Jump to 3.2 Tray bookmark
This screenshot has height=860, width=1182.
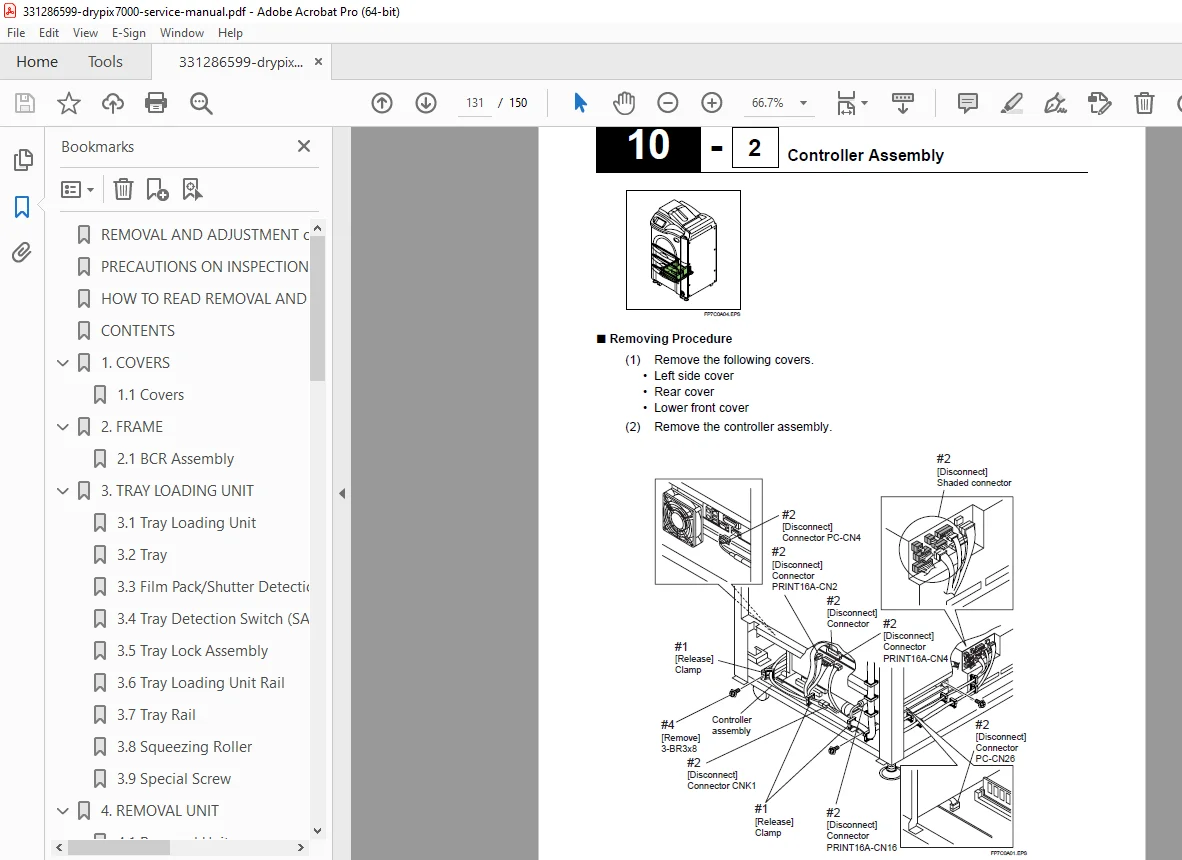click(x=142, y=555)
